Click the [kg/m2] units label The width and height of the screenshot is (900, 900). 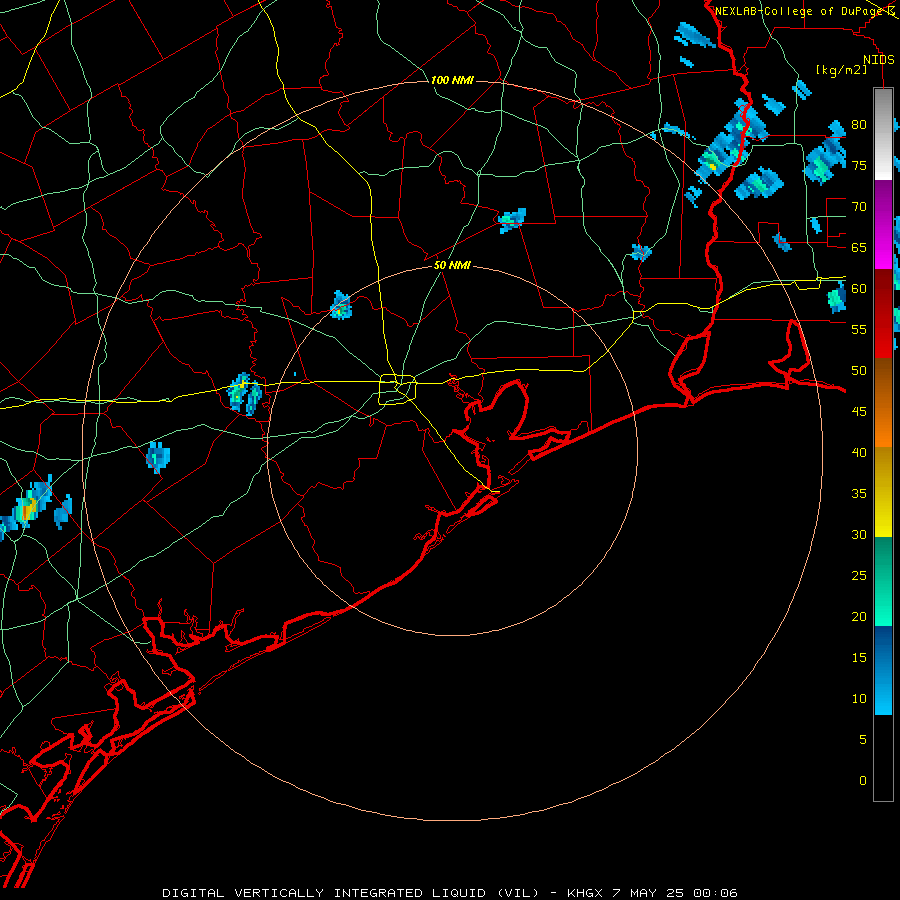pyautogui.click(x=842, y=70)
